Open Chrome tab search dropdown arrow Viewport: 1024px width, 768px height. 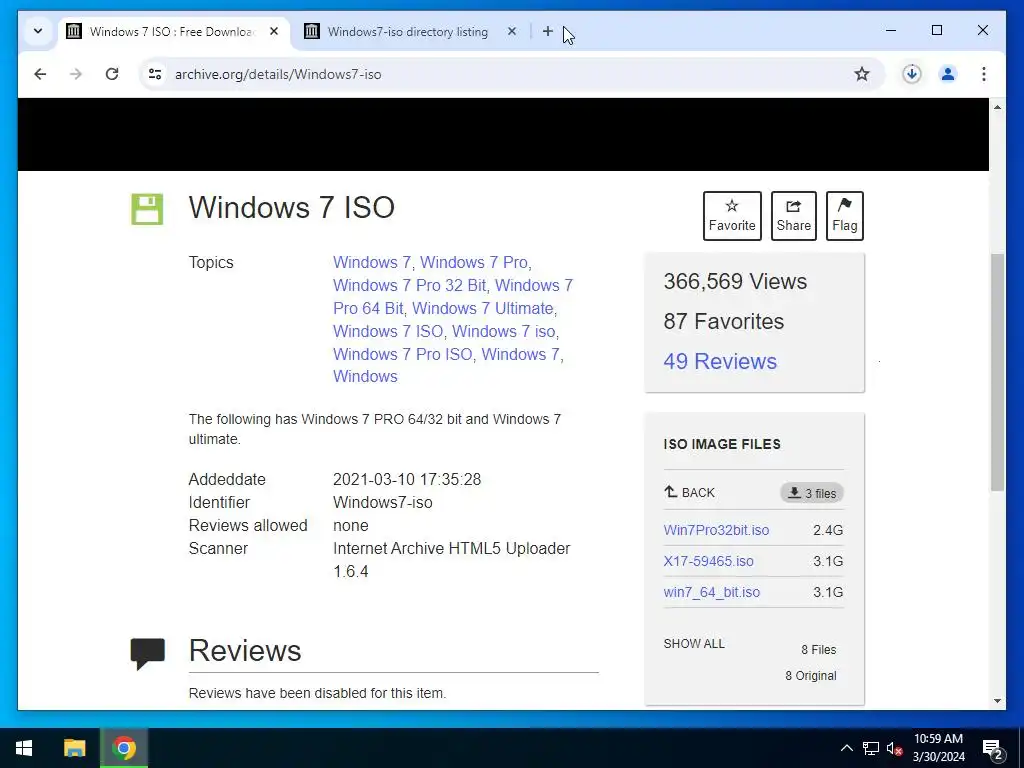click(x=38, y=31)
